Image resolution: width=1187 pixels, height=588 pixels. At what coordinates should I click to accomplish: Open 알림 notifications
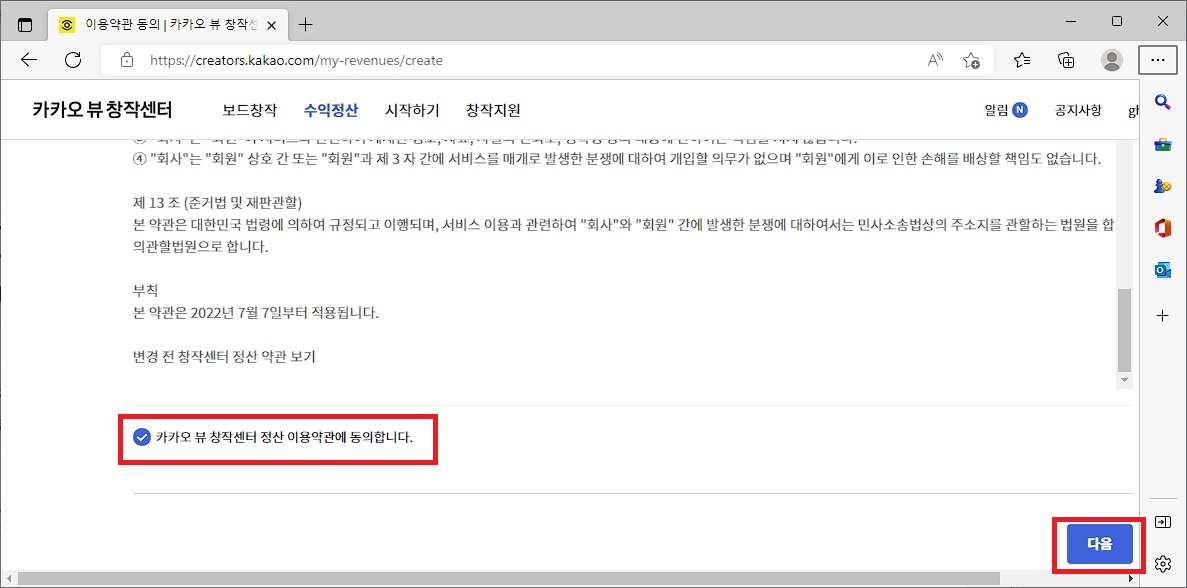1005,110
